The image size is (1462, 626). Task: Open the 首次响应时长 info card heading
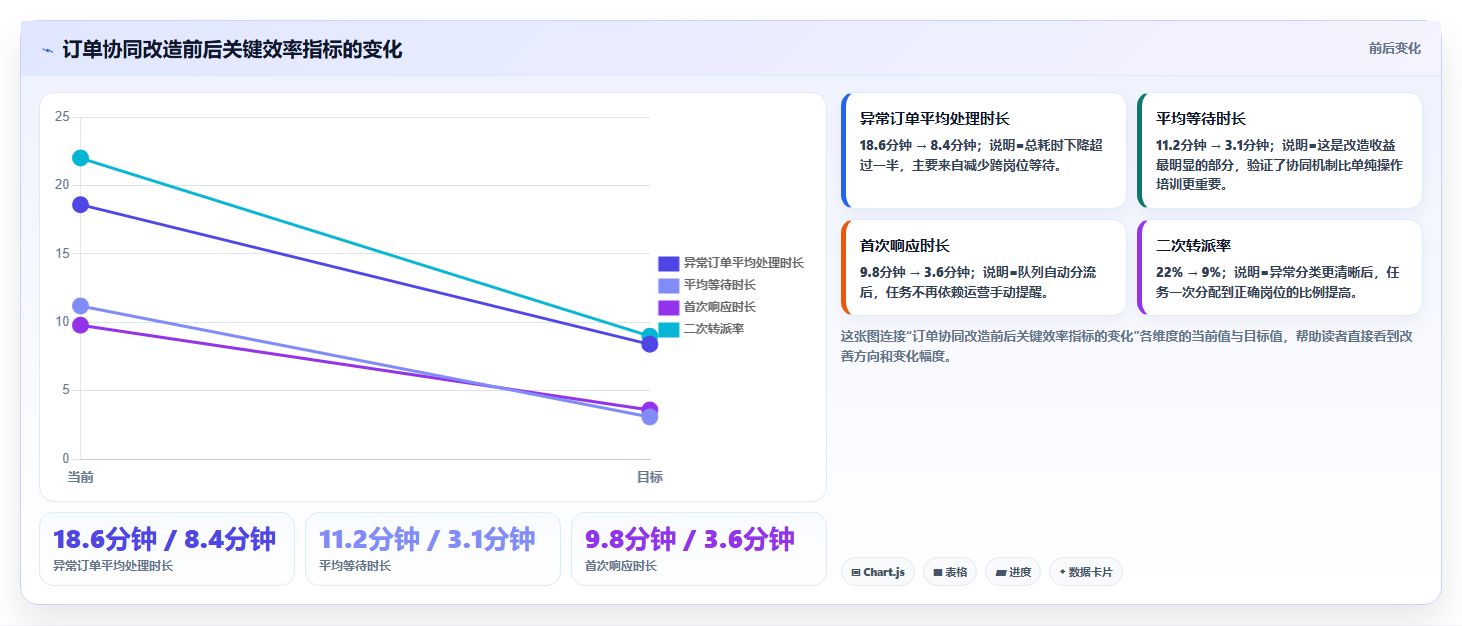click(x=905, y=245)
